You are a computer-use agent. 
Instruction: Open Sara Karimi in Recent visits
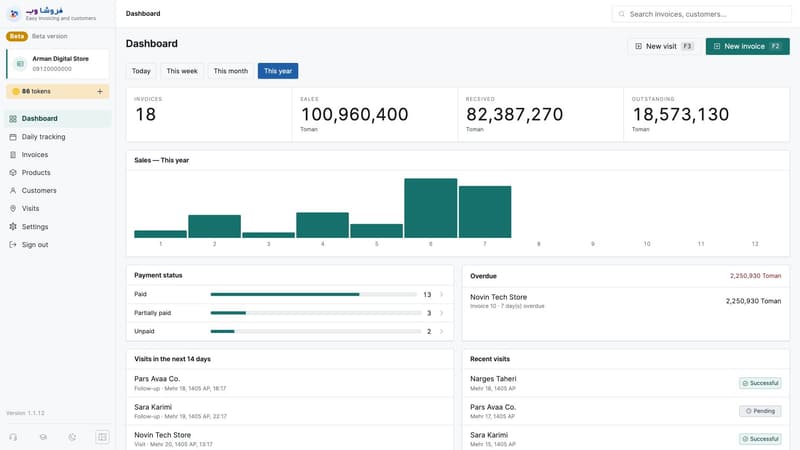pyautogui.click(x=626, y=438)
